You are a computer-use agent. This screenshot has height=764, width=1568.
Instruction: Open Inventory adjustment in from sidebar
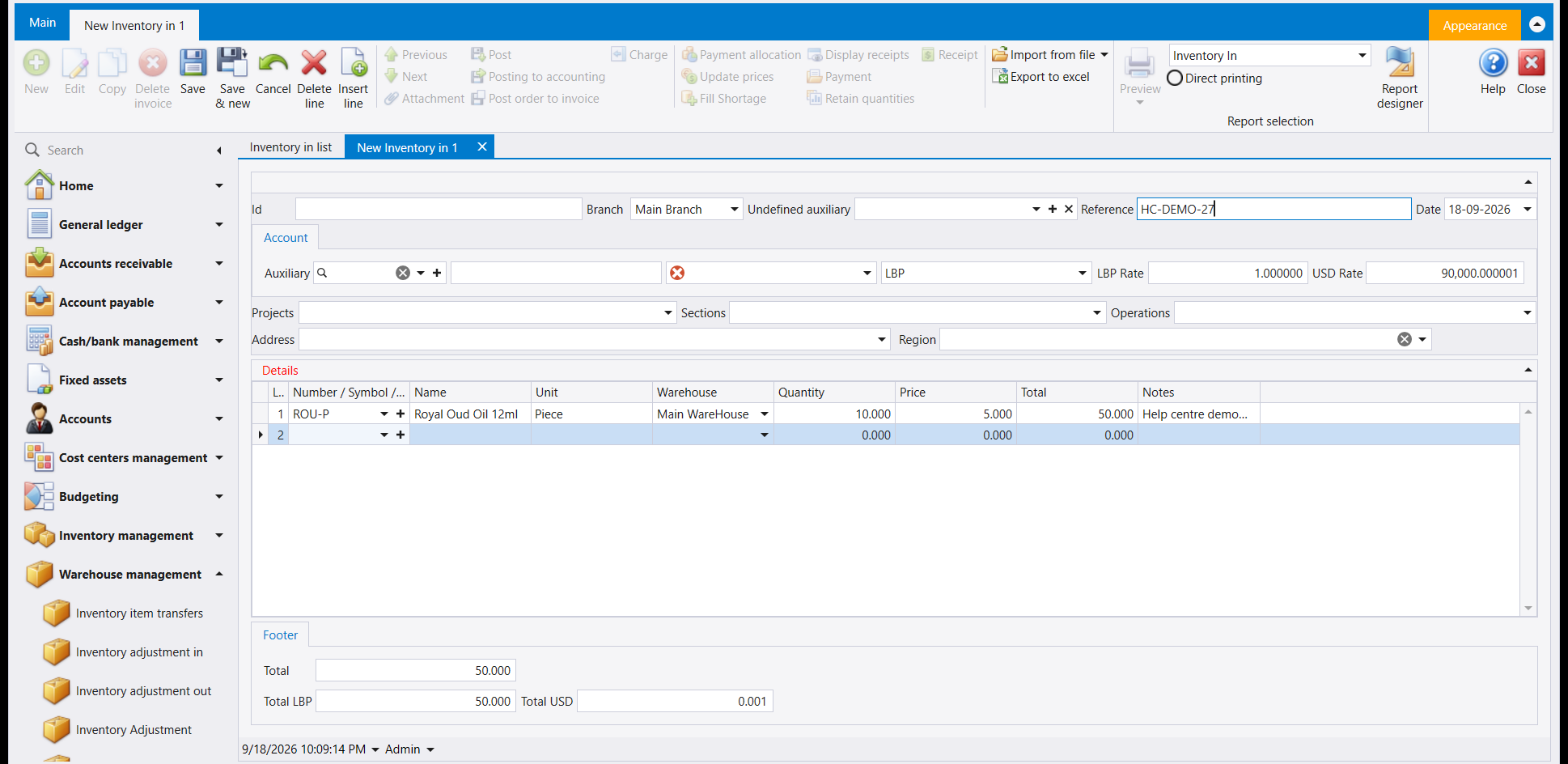click(139, 652)
